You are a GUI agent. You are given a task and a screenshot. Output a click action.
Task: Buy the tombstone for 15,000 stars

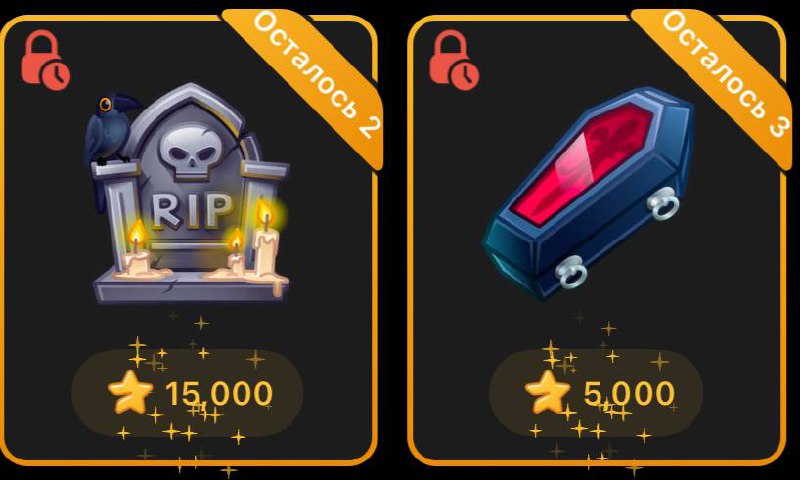187,392
